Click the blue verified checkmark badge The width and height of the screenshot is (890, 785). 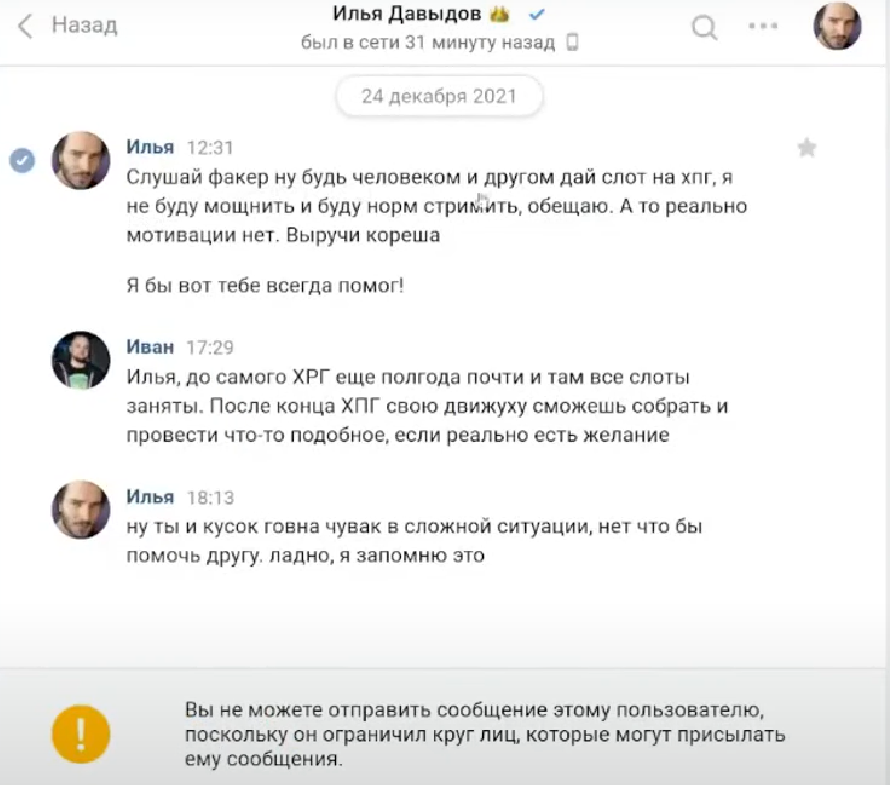pos(536,15)
